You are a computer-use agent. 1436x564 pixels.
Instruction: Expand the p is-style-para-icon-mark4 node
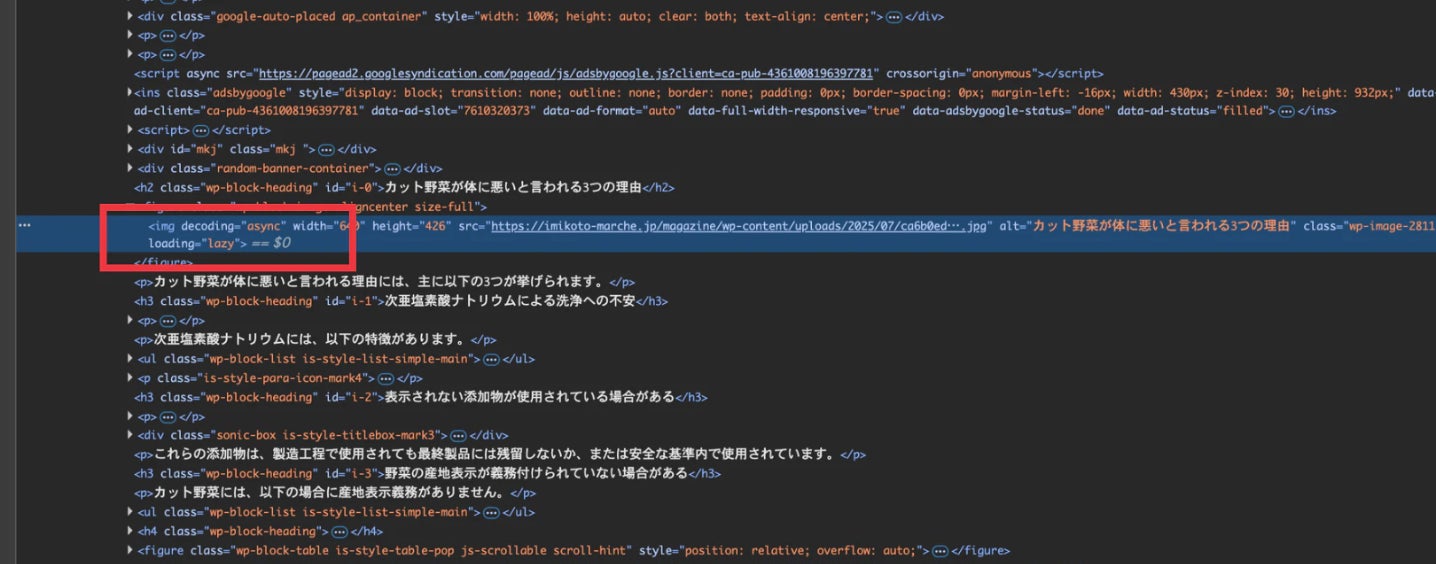(130, 378)
